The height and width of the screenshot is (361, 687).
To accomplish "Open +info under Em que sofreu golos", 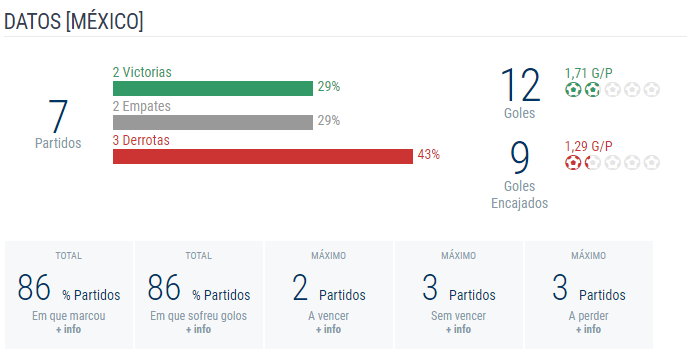I will coord(198,329).
